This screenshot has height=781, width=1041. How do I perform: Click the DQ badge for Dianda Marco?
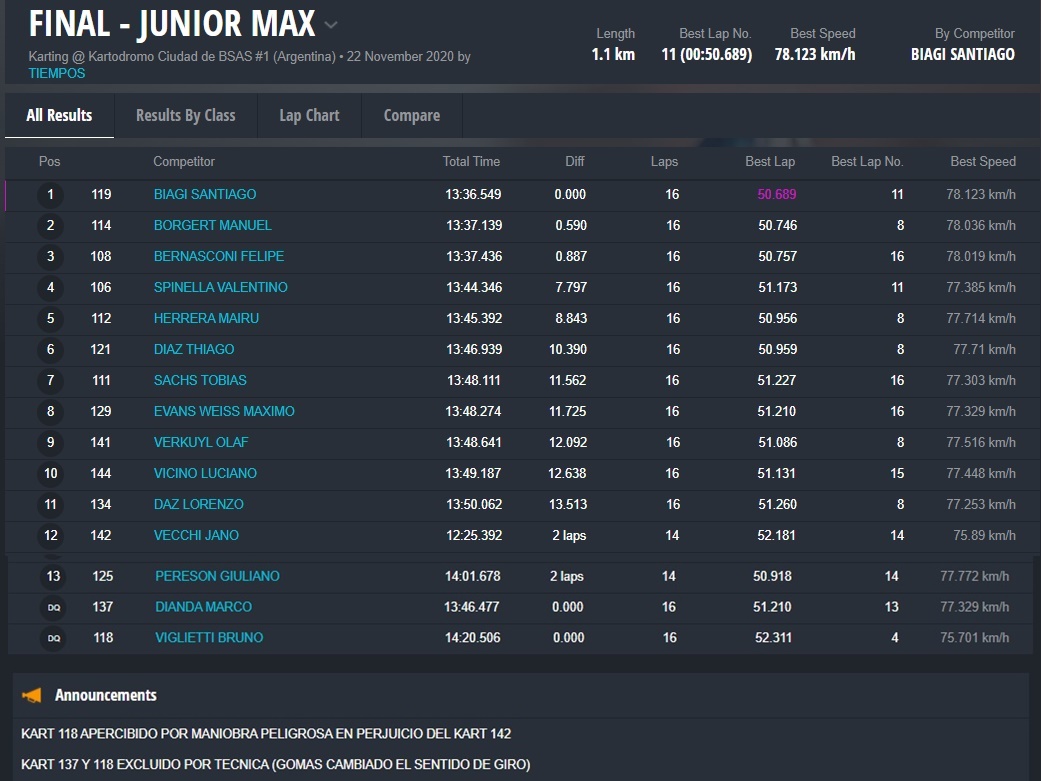(x=54, y=607)
